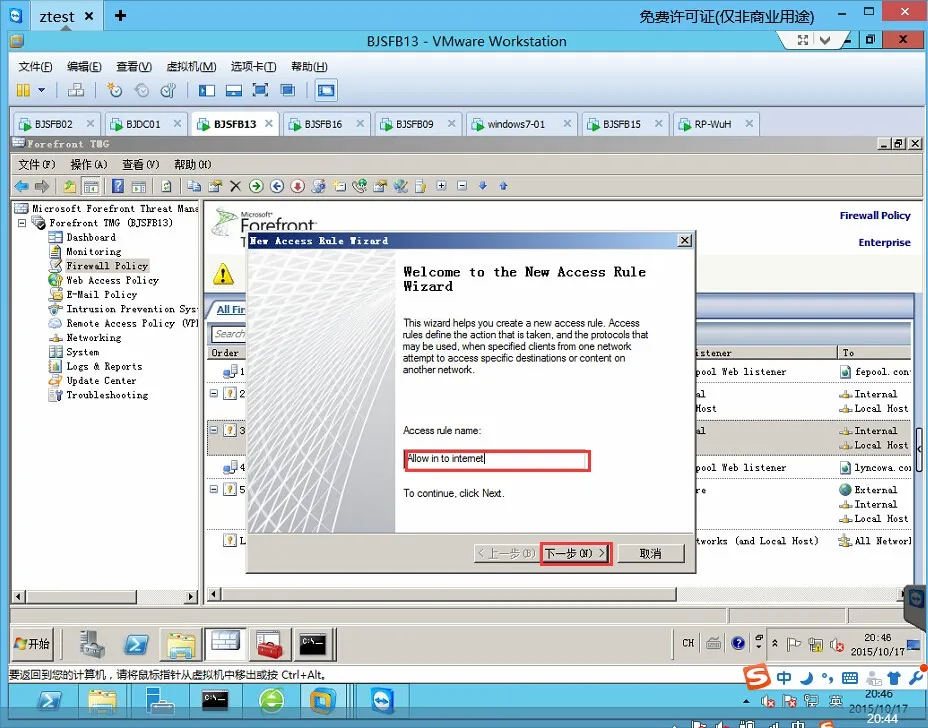Click the TMG toolbar copy icon
This screenshot has width=928, height=728.
coord(194,186)
